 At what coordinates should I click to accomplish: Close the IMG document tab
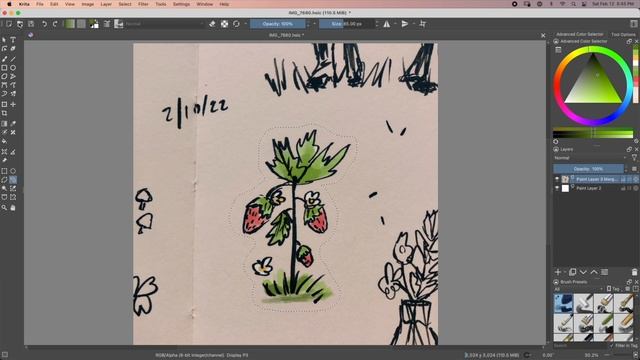point(543,36)
